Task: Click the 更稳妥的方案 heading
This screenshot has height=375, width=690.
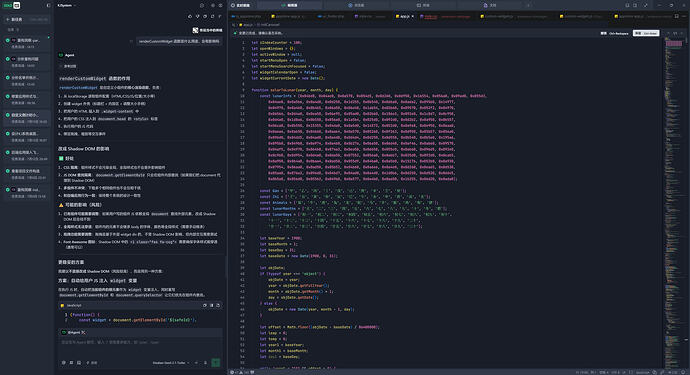Action: [71, 262]
